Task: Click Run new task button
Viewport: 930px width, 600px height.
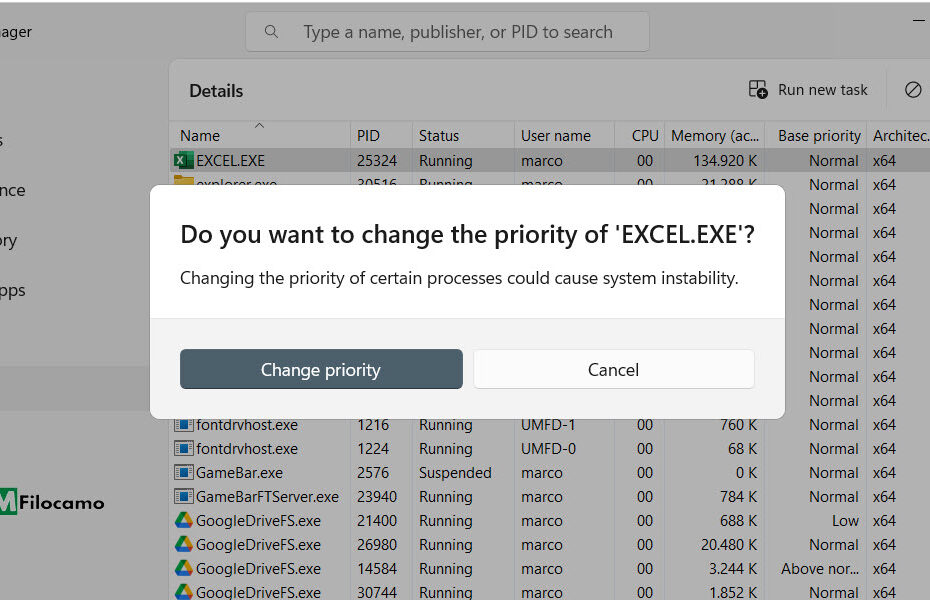Action: pos(808,90)
